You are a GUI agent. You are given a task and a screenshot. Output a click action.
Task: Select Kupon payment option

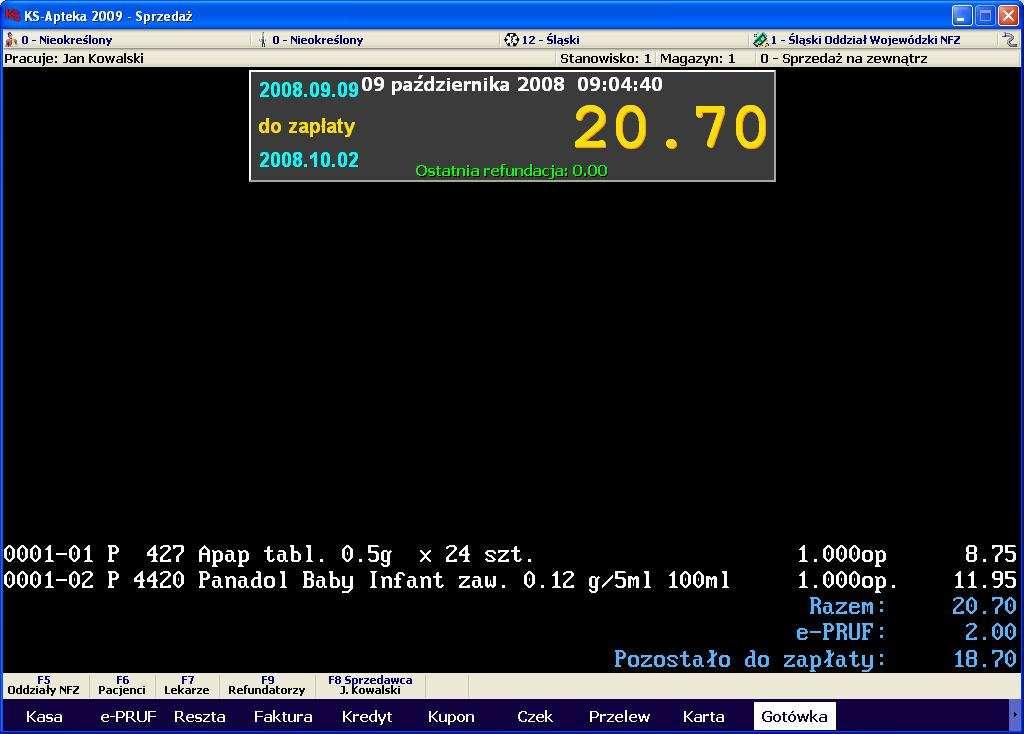click(451, 716)
